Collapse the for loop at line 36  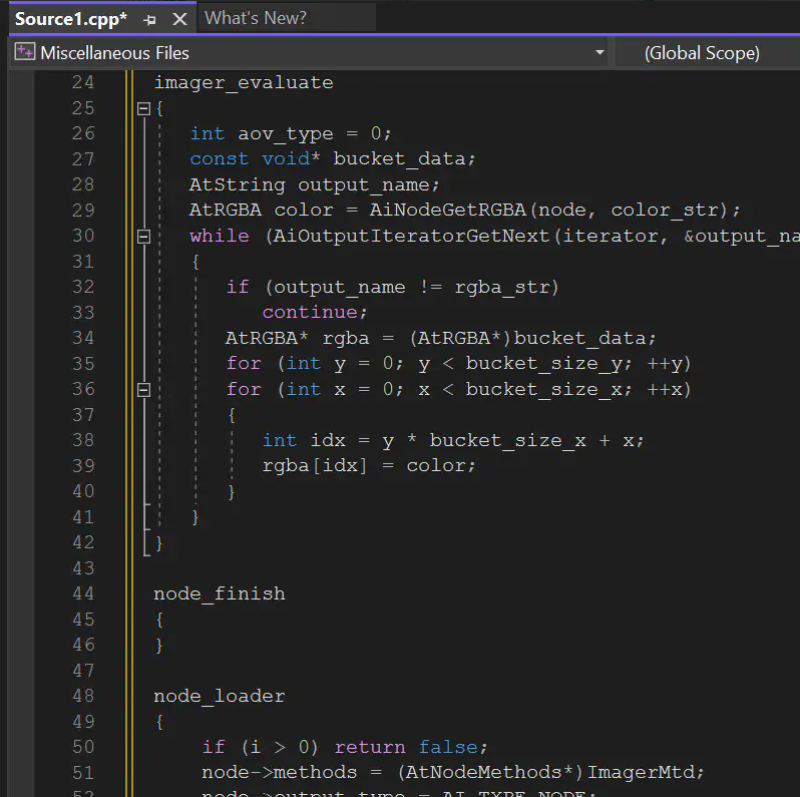(x=144, y=390)
